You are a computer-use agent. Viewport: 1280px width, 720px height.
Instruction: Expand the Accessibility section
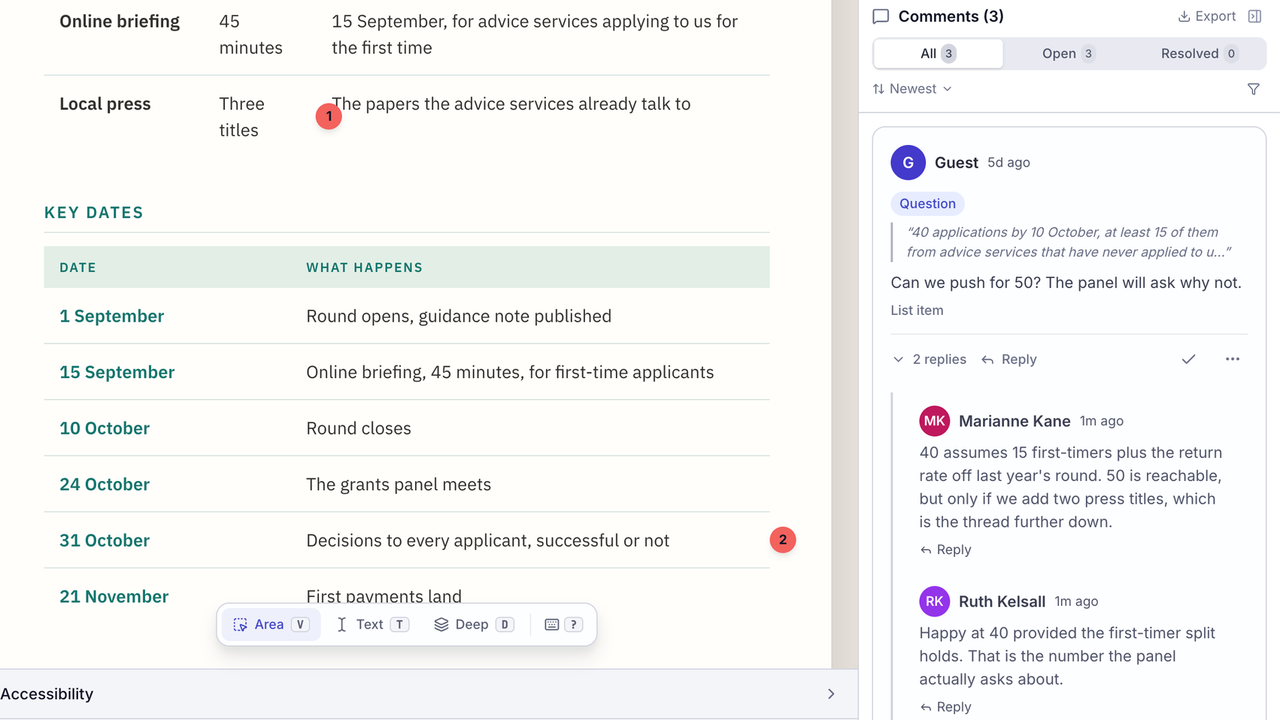(429, 694)
